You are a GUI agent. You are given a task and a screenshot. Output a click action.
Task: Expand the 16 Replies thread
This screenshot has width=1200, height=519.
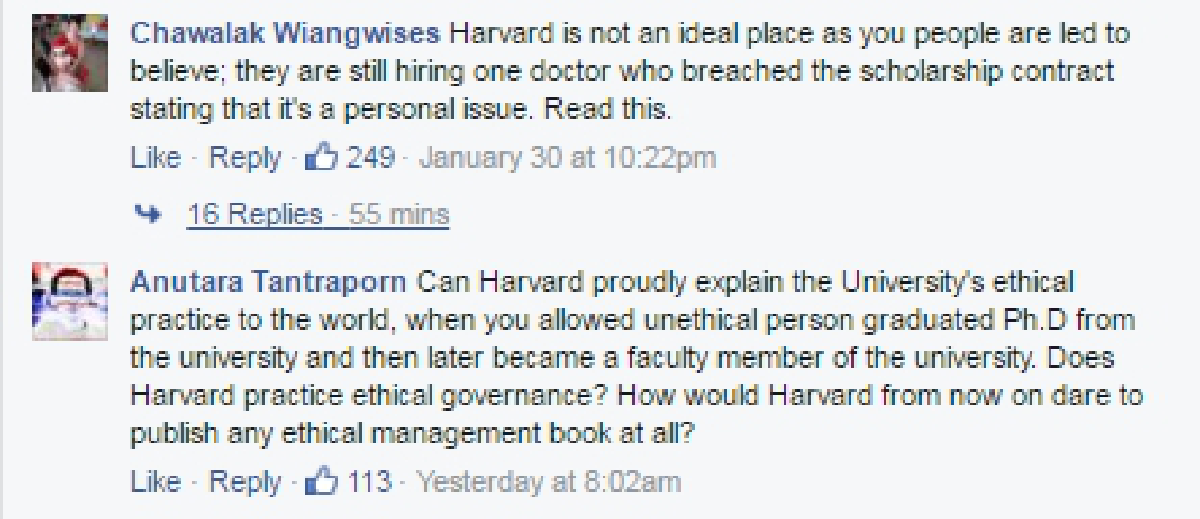click(255, 214)
